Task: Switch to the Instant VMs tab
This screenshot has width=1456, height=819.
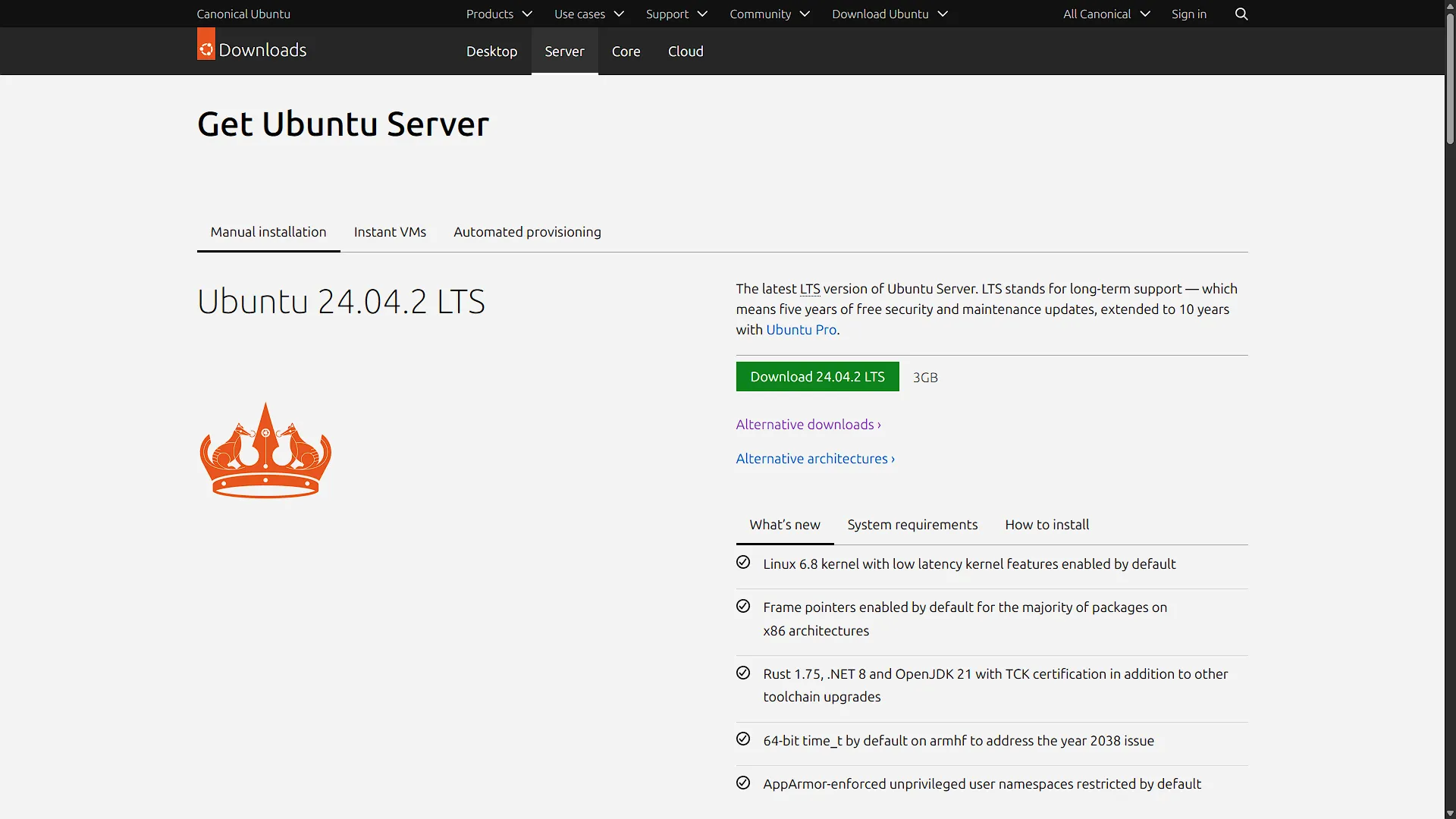Action: (x=390, y=232)
